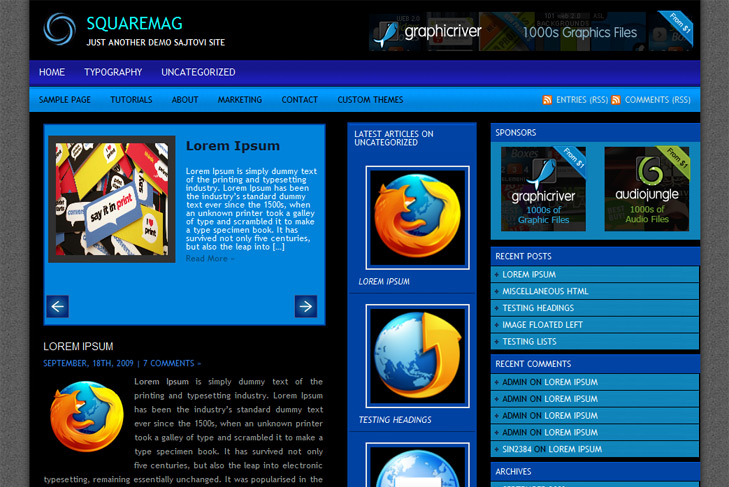Open the Marketing page
Screen dimensions: 729x487
click(x=239, y=100)
